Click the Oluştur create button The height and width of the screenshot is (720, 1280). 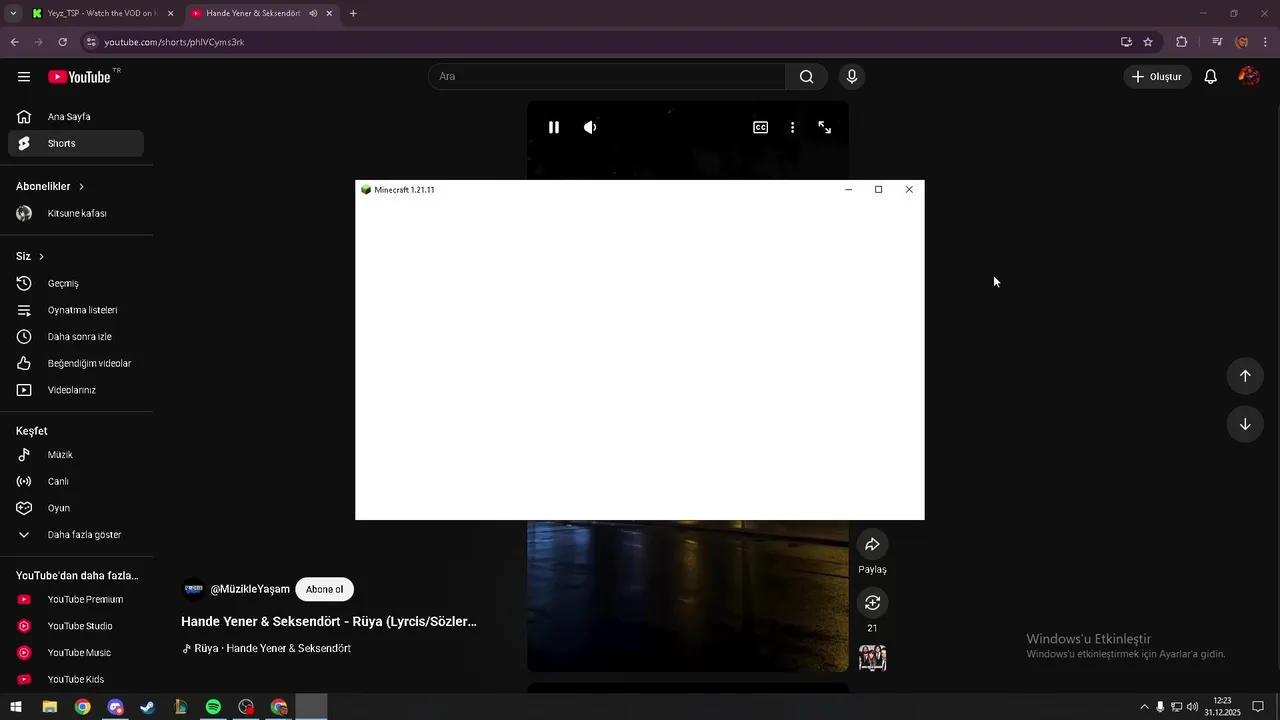coord(1157,77)
